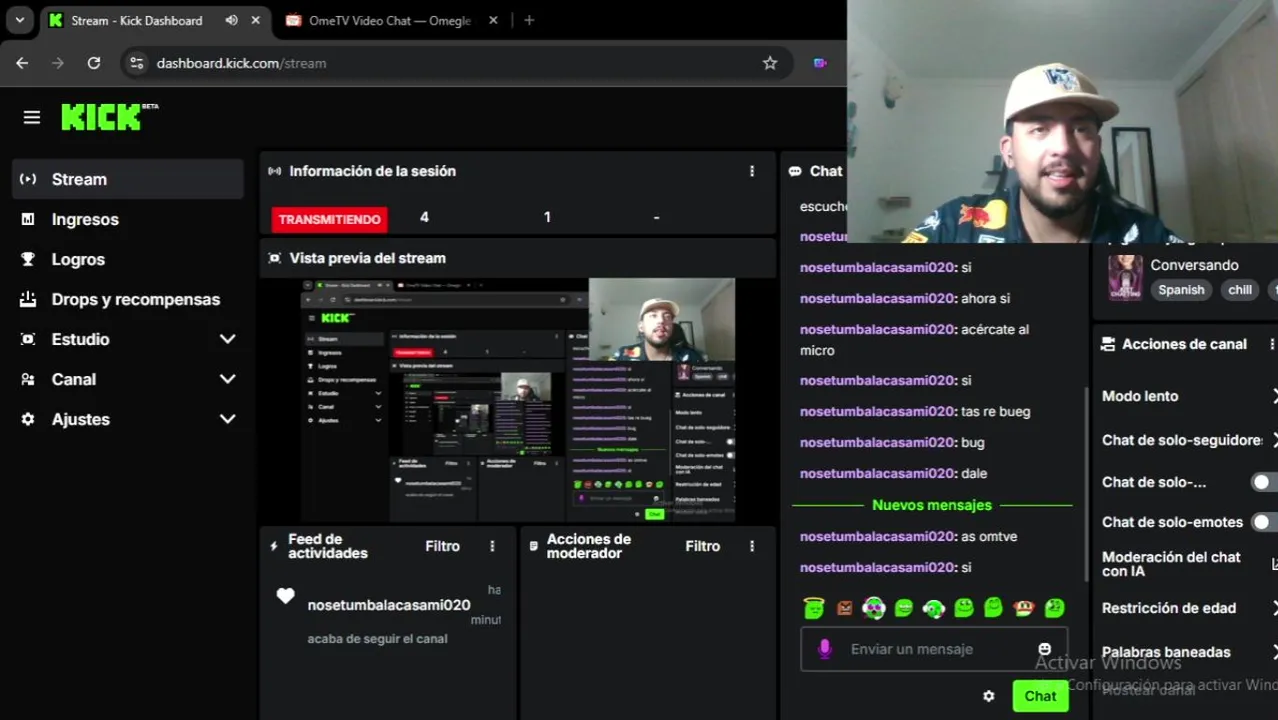Click the Logros trophy icon in the sidebar
Viewport: 1278px width, 720px height.
coord(28,259)
